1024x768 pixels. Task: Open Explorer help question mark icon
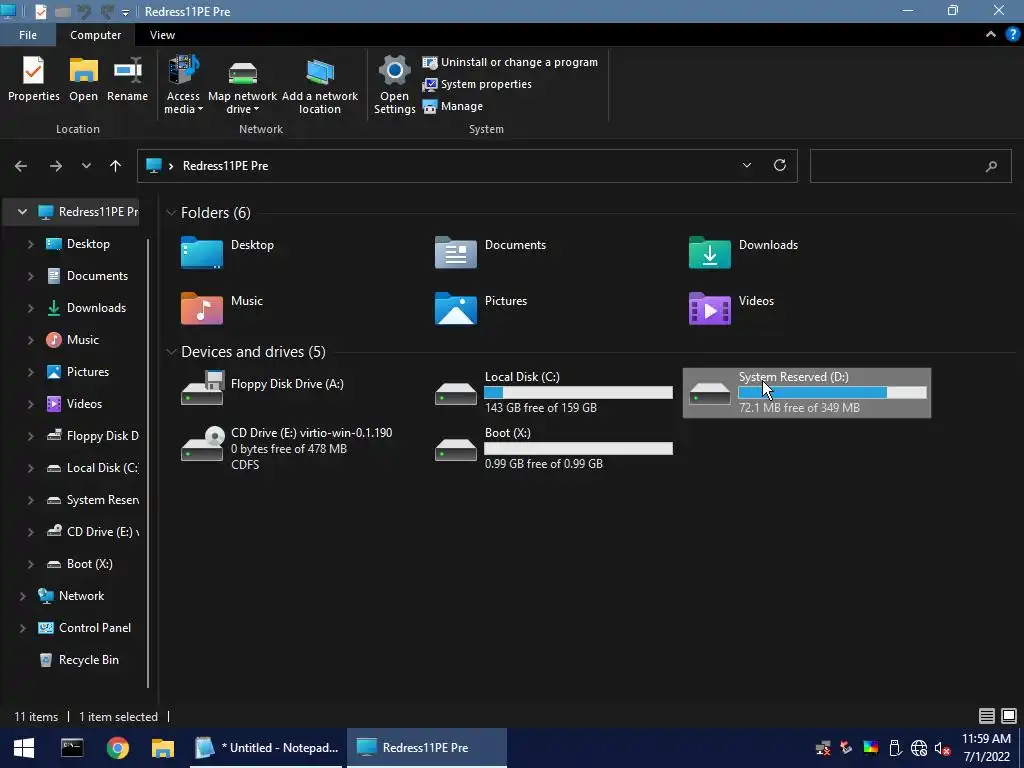click(x=1012, y=35)
